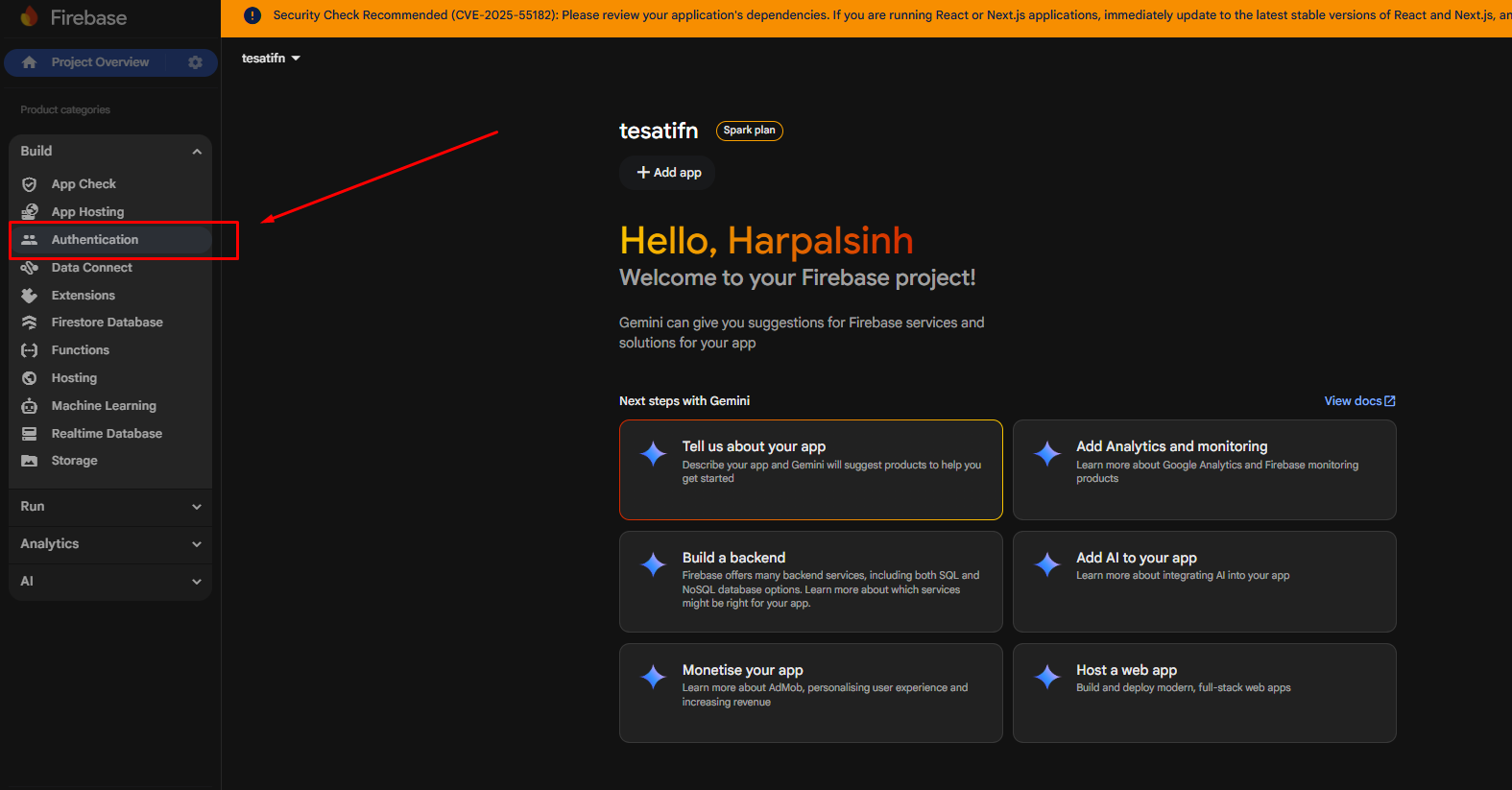1512x790 pixels.
Task: Click the Gemini sparkle on Build a backend
Action: (654, 564)
